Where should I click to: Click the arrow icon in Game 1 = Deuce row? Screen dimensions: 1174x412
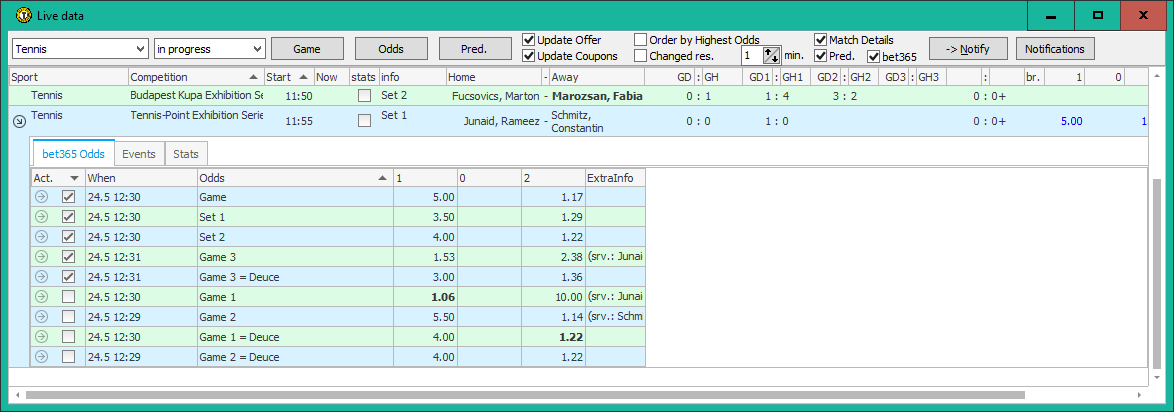(x=42, y=337)
